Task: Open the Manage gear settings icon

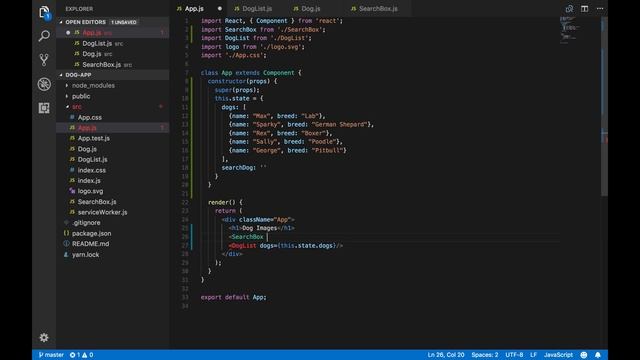Action: [44, 338]
